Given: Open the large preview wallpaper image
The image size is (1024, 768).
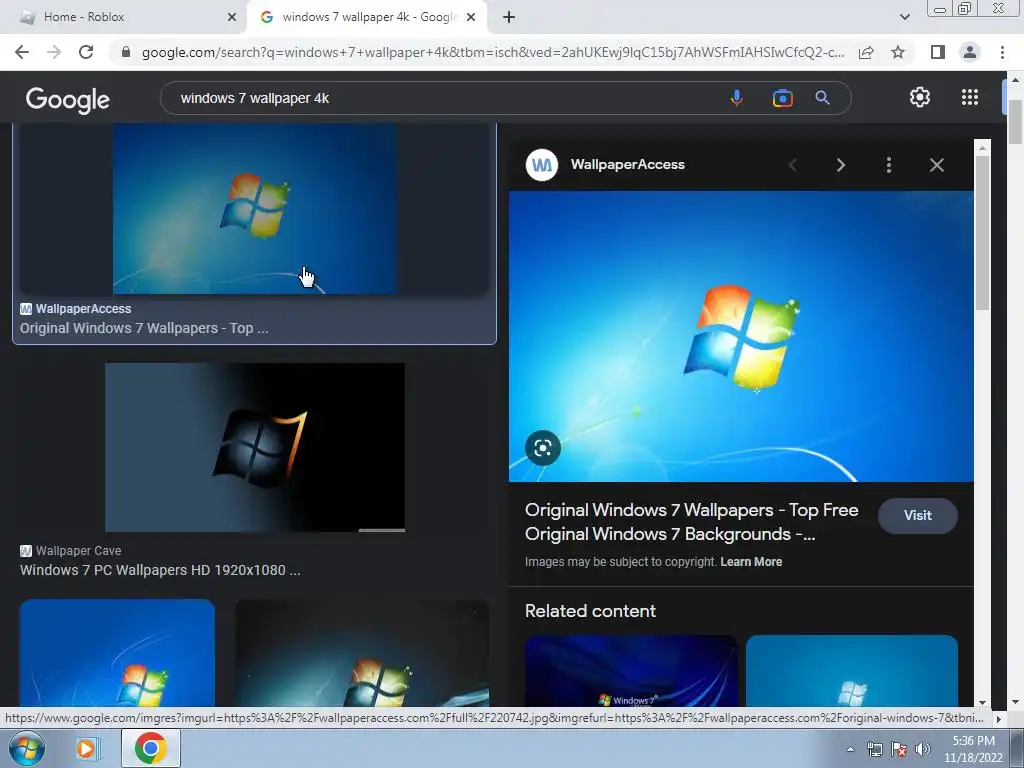Looking at the screenshot, I should coord(741,336).
